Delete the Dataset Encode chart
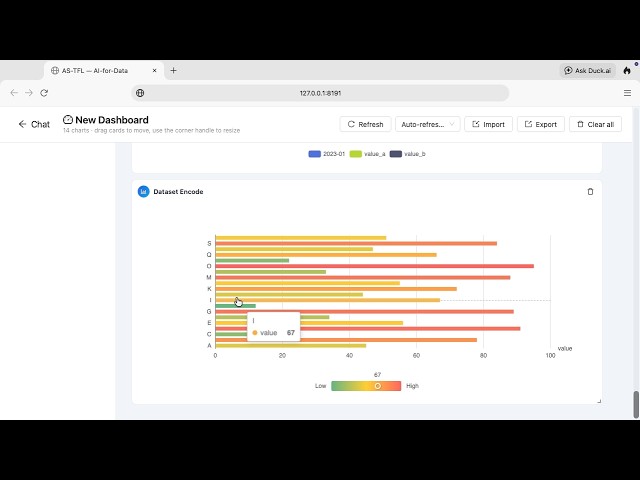Viewport: 640px width, 480px height. click(590, 191)
